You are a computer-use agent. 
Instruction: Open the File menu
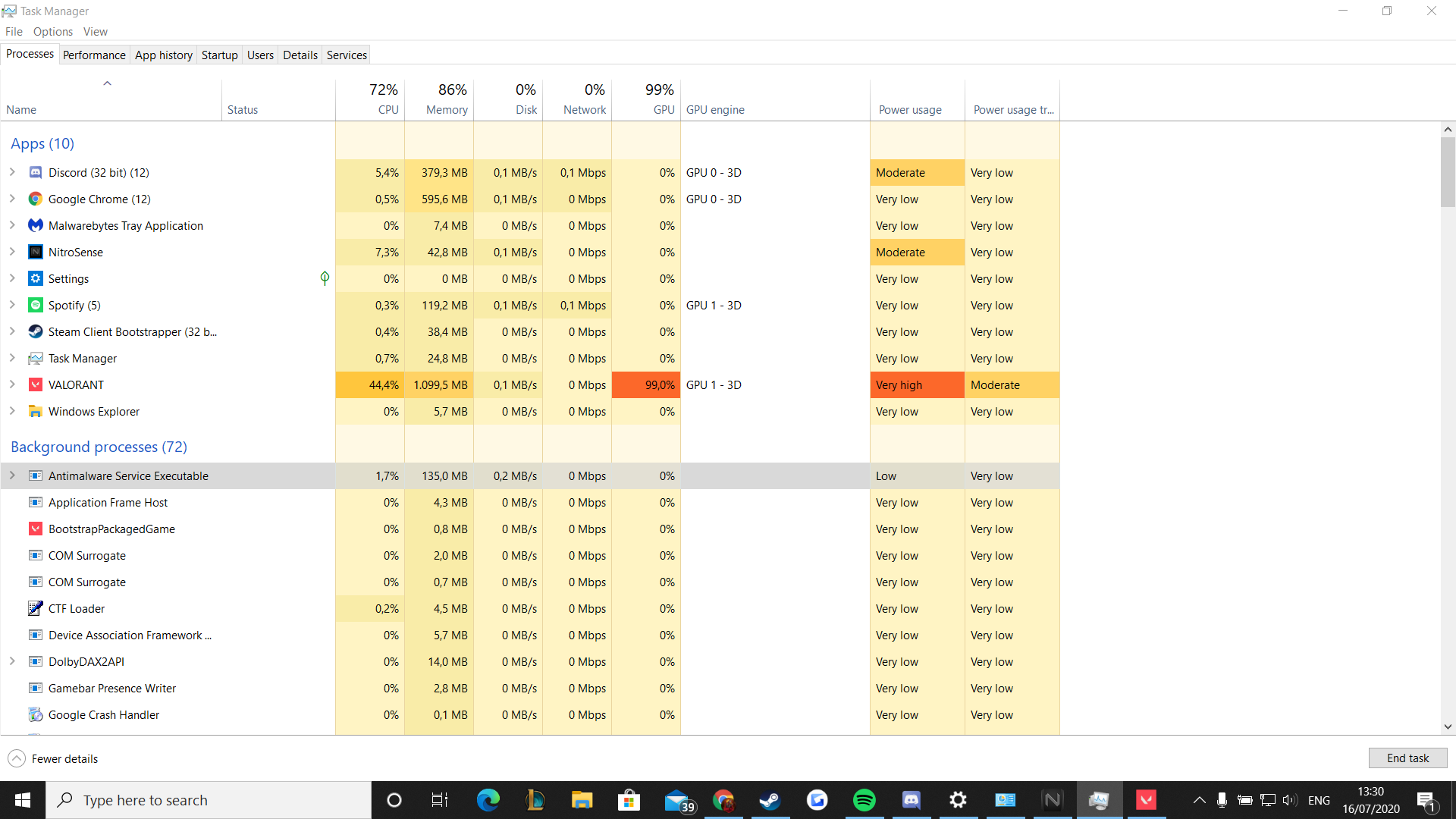tap(14, 32)
